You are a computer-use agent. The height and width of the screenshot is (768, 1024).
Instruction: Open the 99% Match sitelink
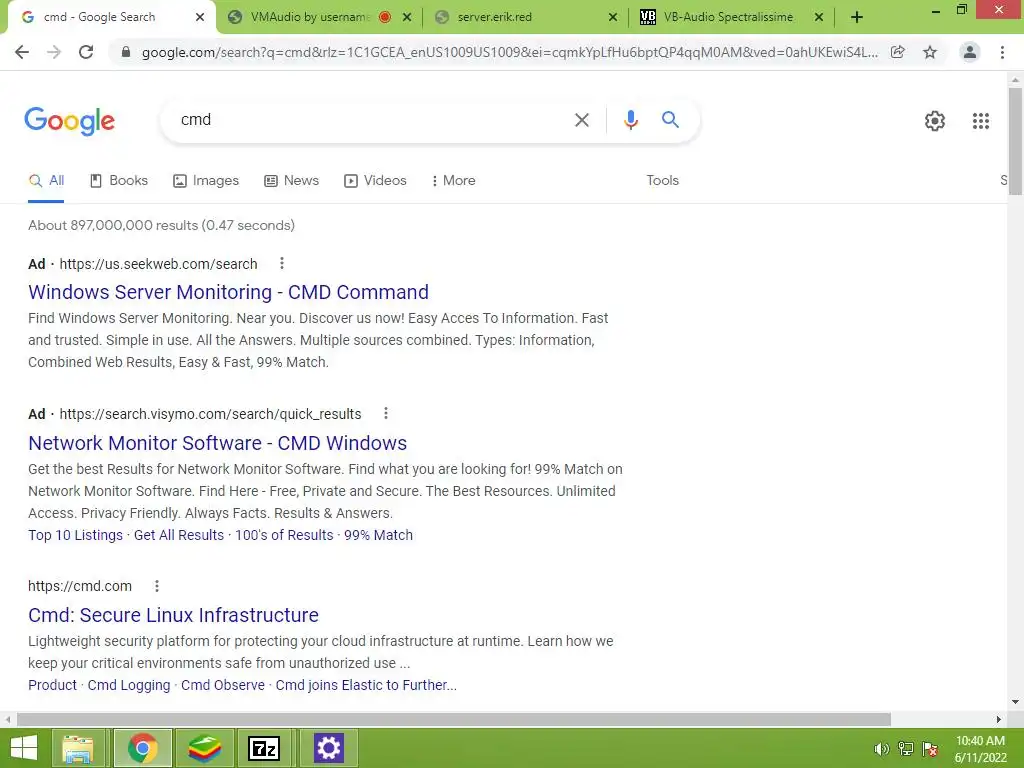click(x=378, y=535)
